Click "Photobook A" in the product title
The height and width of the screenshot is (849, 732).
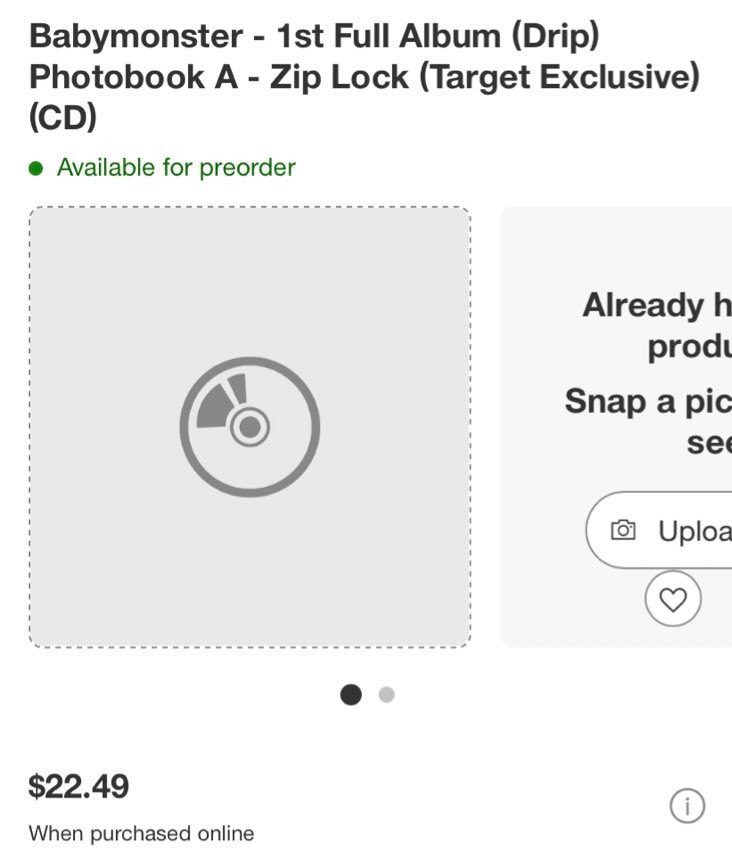pos(133,77)
